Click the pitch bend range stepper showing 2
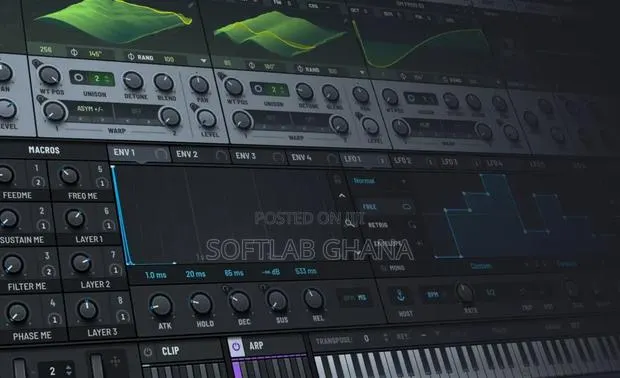Viewport: 620px width, 378px height. 68,370
